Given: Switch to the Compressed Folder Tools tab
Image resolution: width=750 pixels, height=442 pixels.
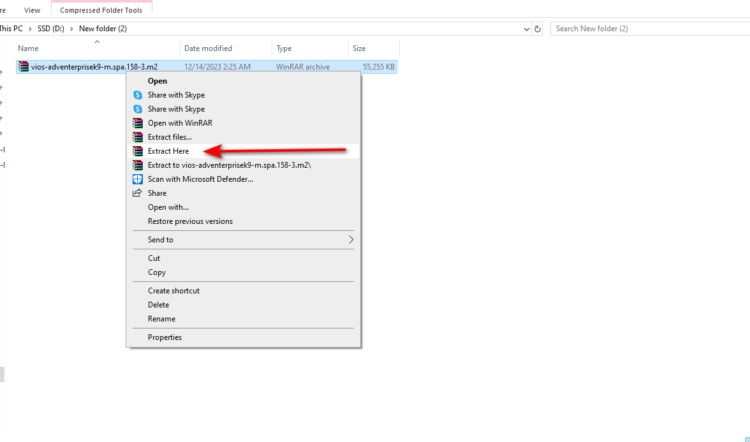Looking at the screenshot, I should tap(100, 9).
